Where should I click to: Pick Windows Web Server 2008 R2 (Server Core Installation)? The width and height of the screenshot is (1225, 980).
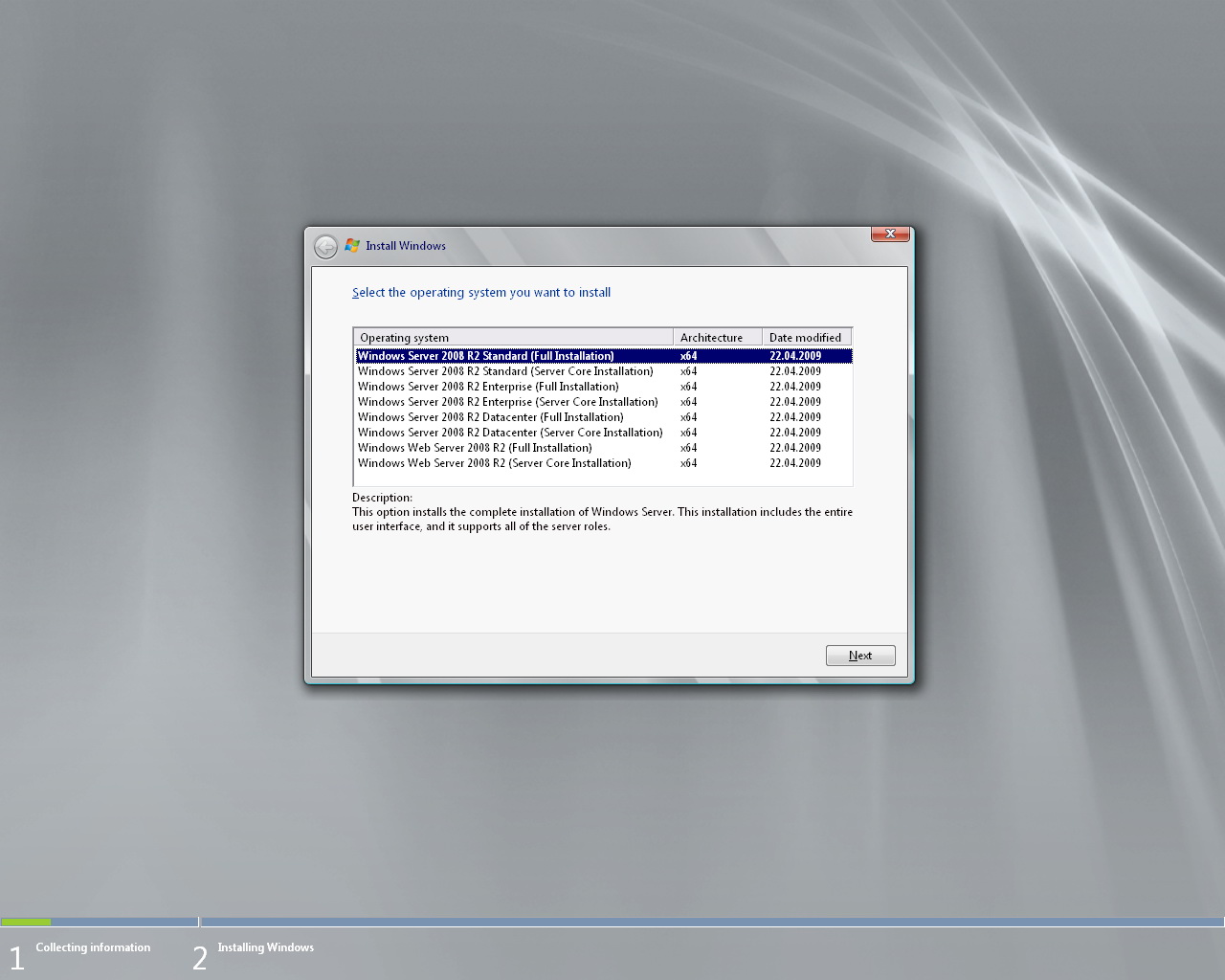[494, 463]
